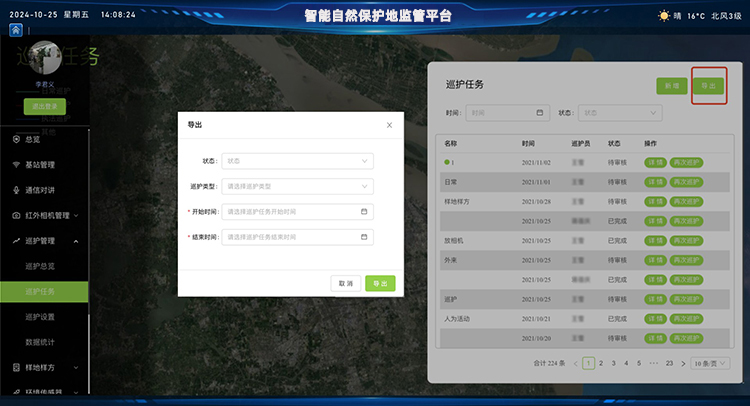
Task: Go to page 3 in pagination
Action: [614, 363]
